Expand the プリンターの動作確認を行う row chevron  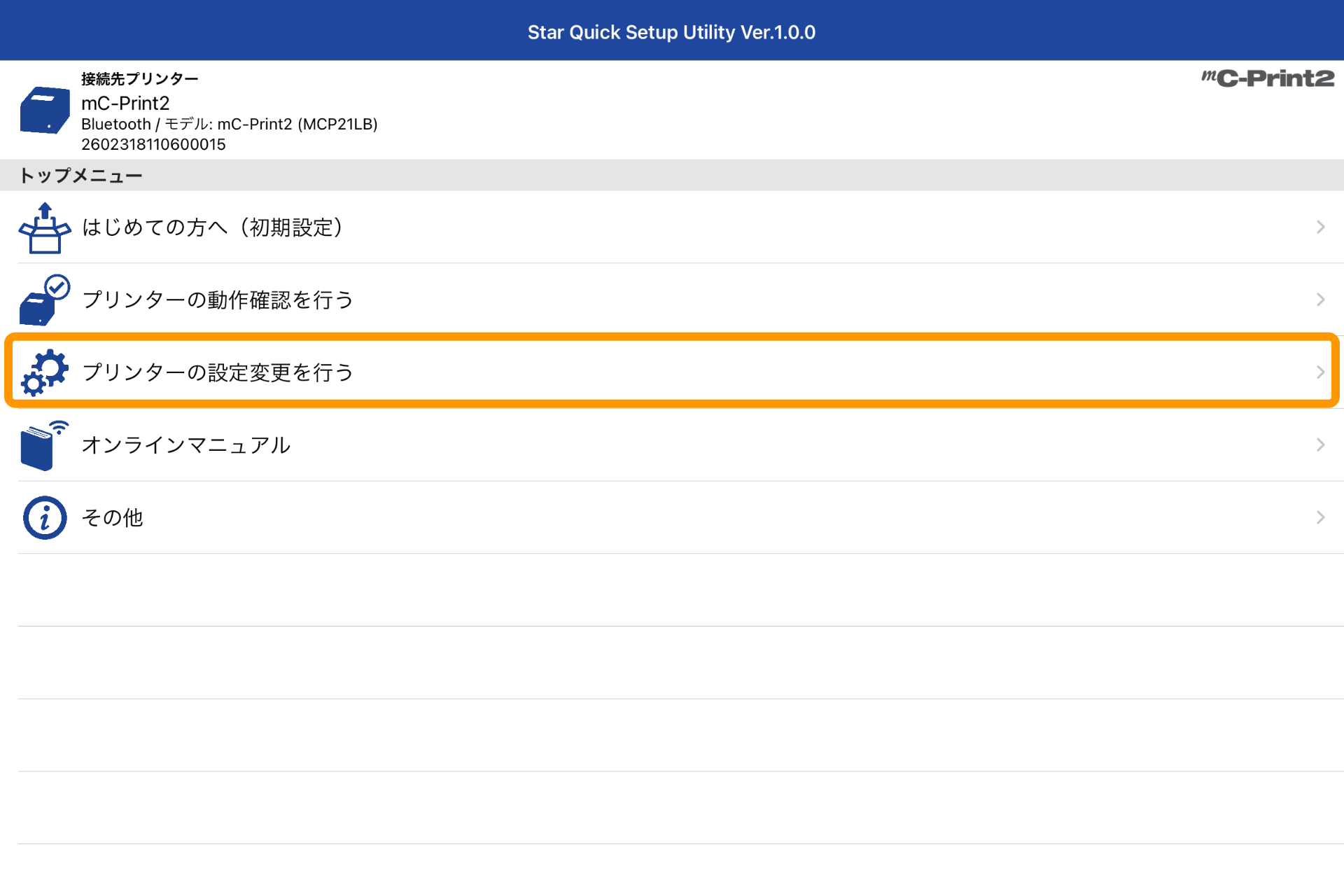[1320, 300]
